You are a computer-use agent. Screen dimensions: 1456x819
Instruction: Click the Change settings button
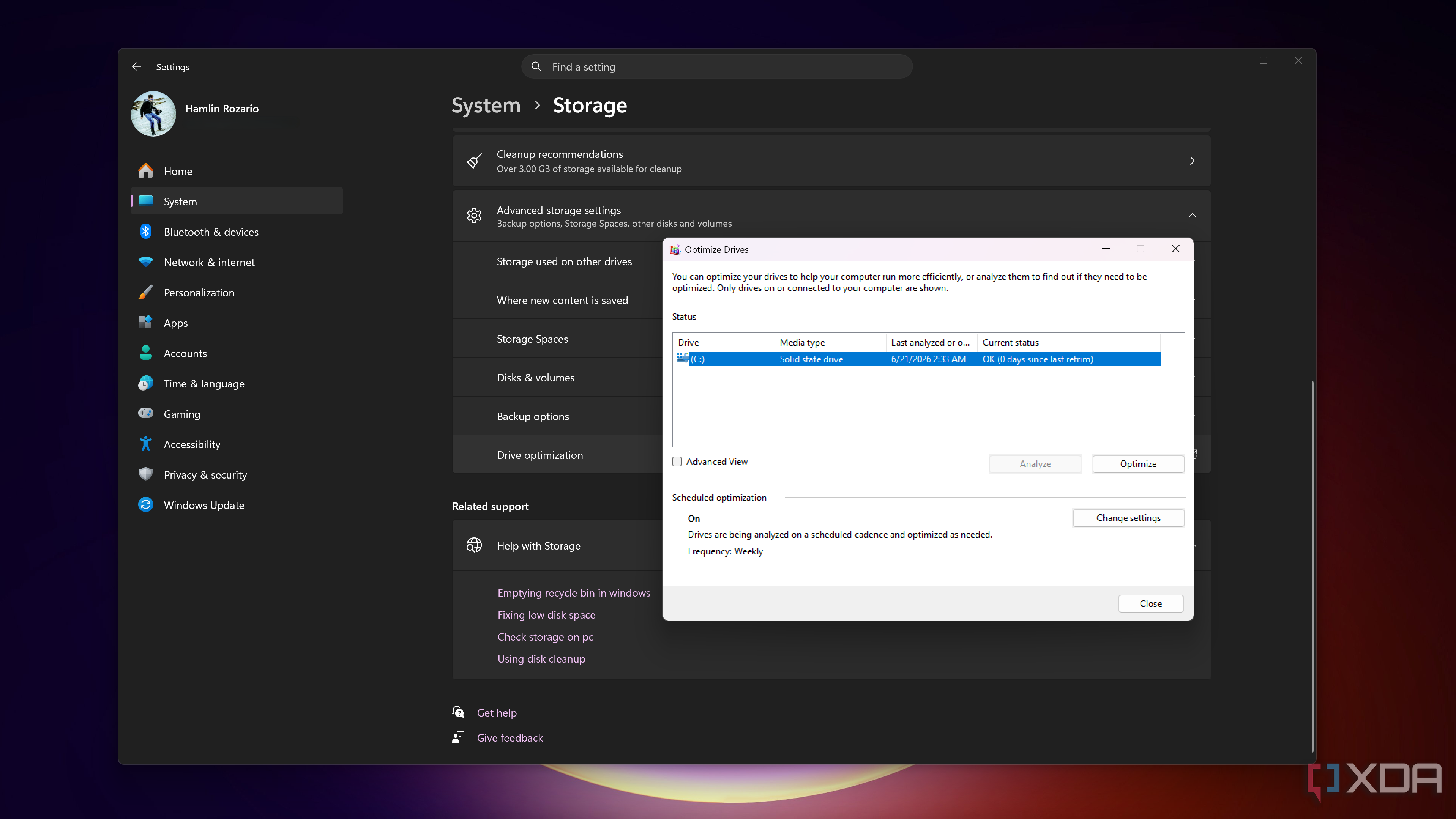pyautogui.click(x=1128, y=518)
